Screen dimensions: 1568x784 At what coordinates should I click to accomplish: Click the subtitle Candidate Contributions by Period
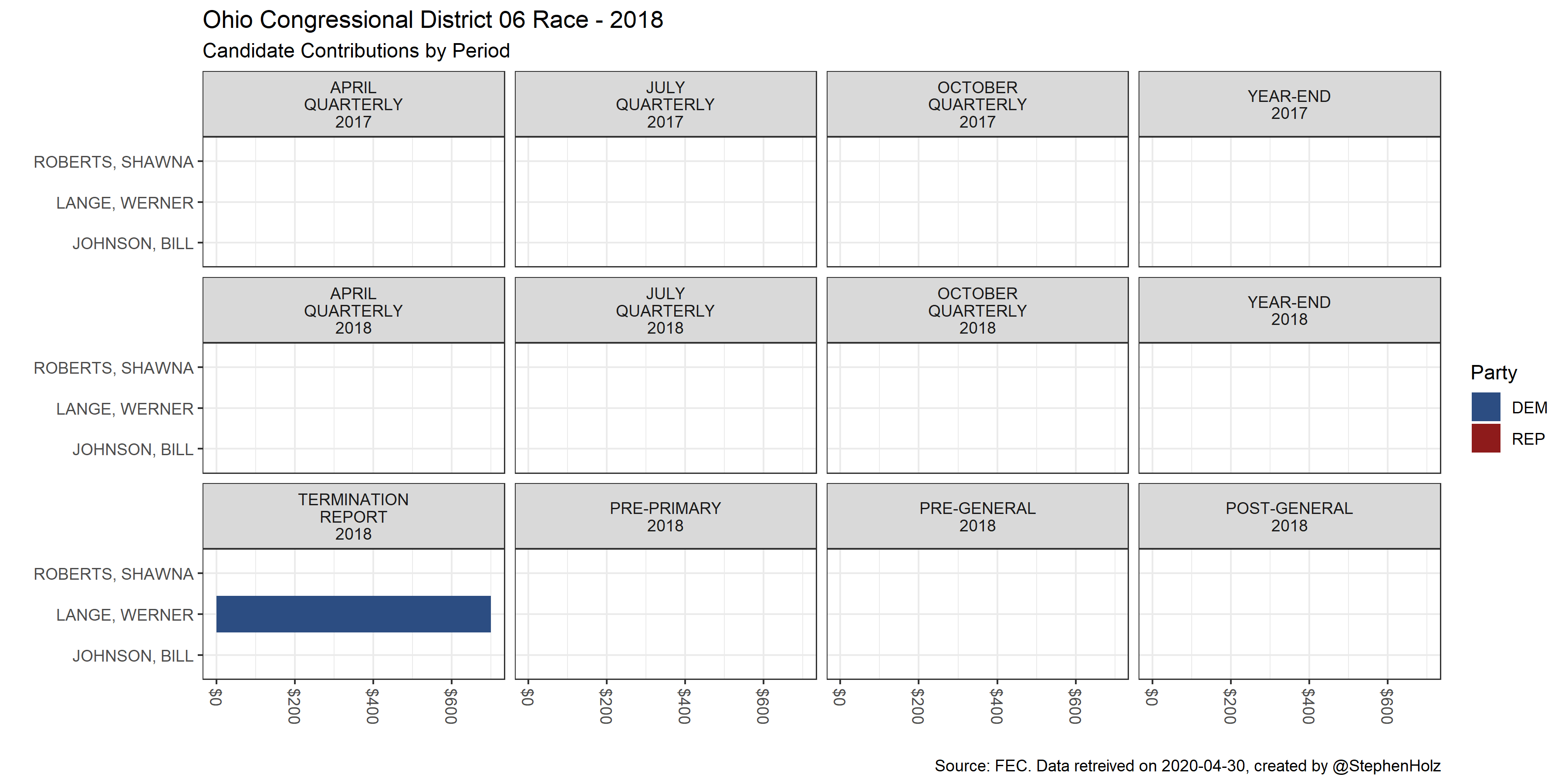point(356,51)
